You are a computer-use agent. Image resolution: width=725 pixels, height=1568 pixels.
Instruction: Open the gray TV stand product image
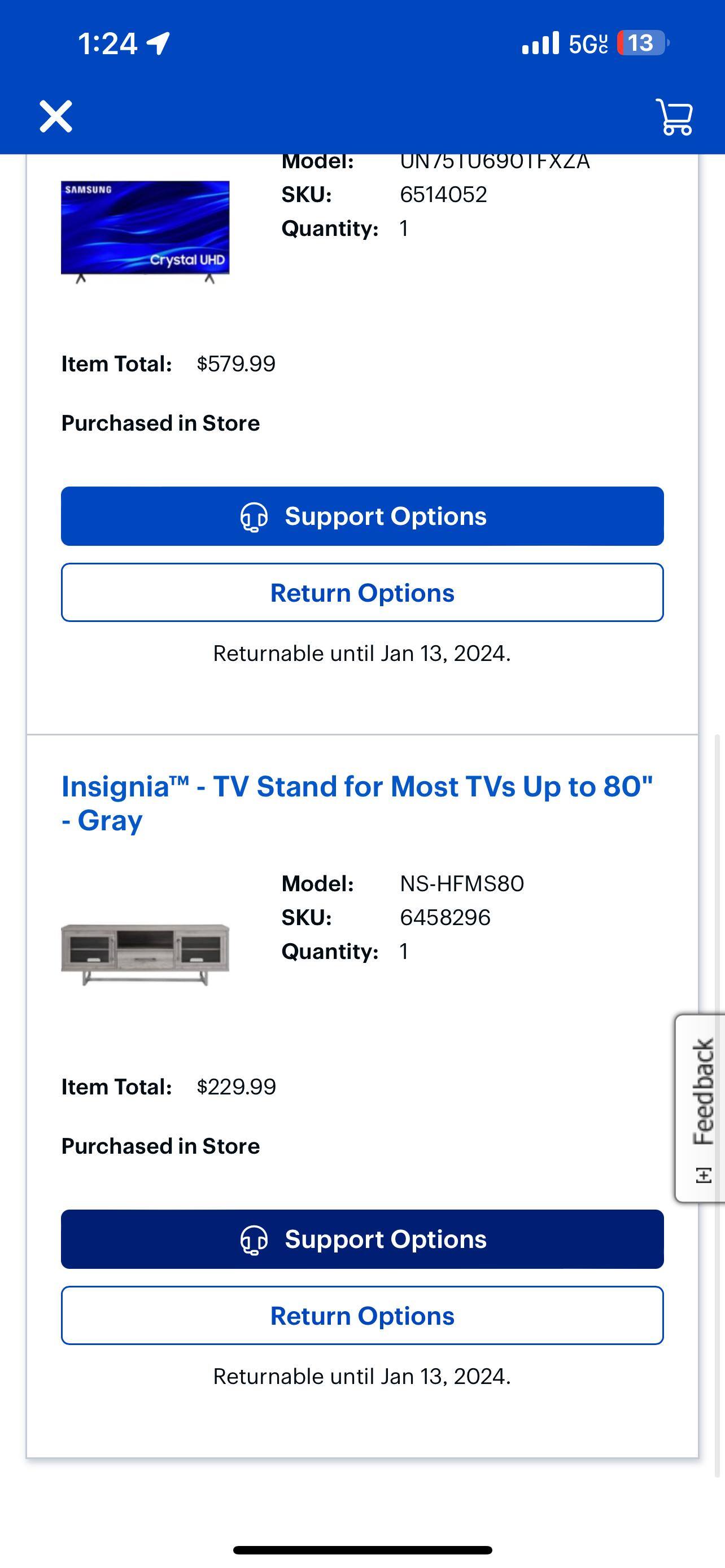(x=145, y=954)
